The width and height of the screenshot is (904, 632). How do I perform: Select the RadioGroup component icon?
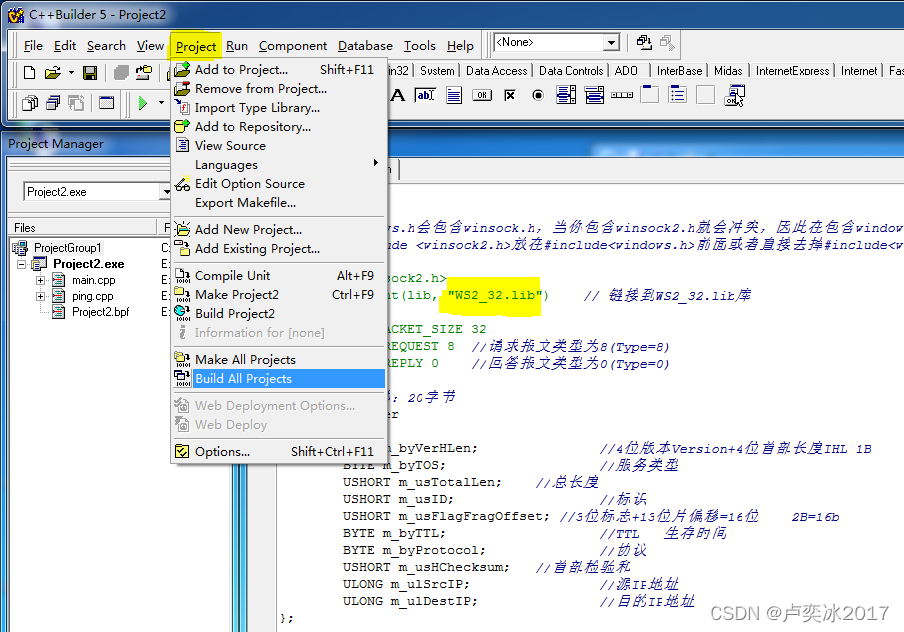tap(678, 94)
